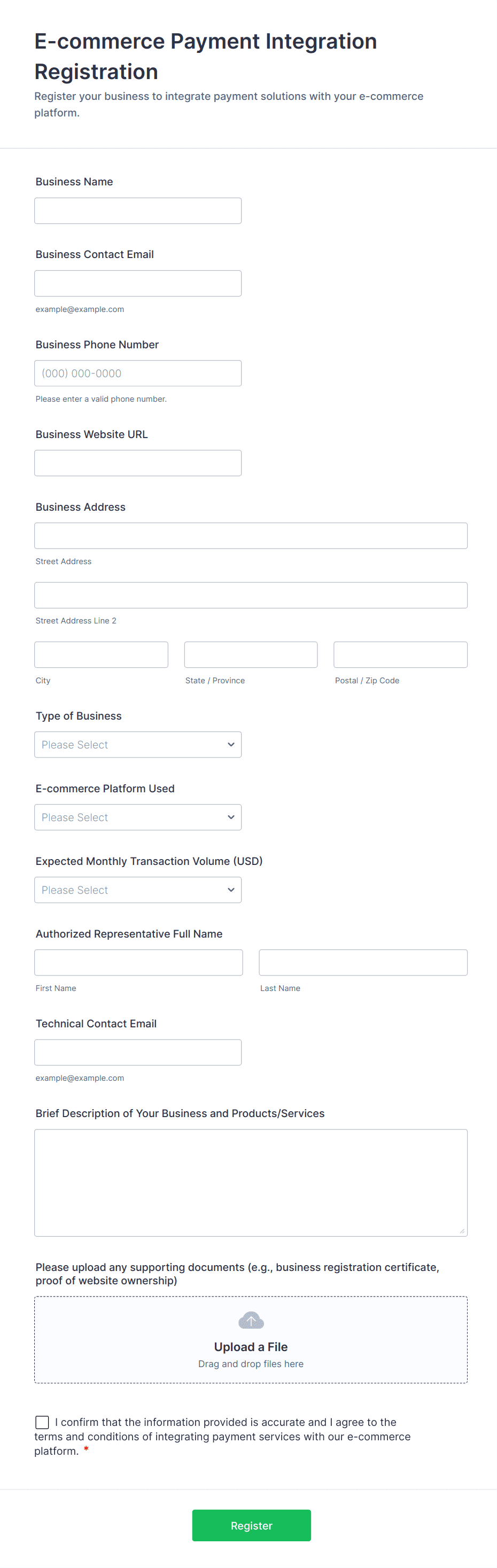Click the business description text area

(x=251, y=1183)
